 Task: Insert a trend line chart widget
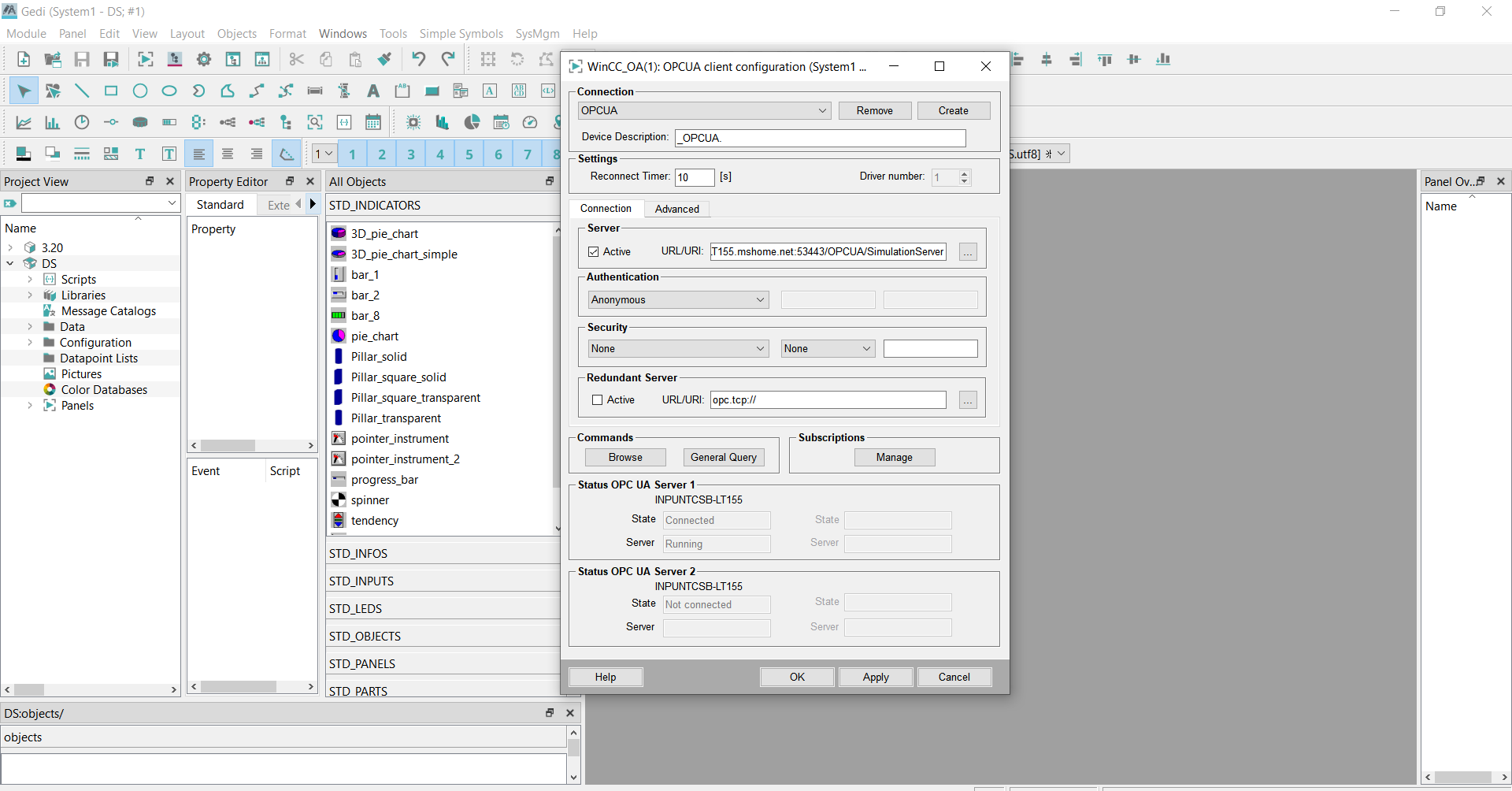[24, 123]
